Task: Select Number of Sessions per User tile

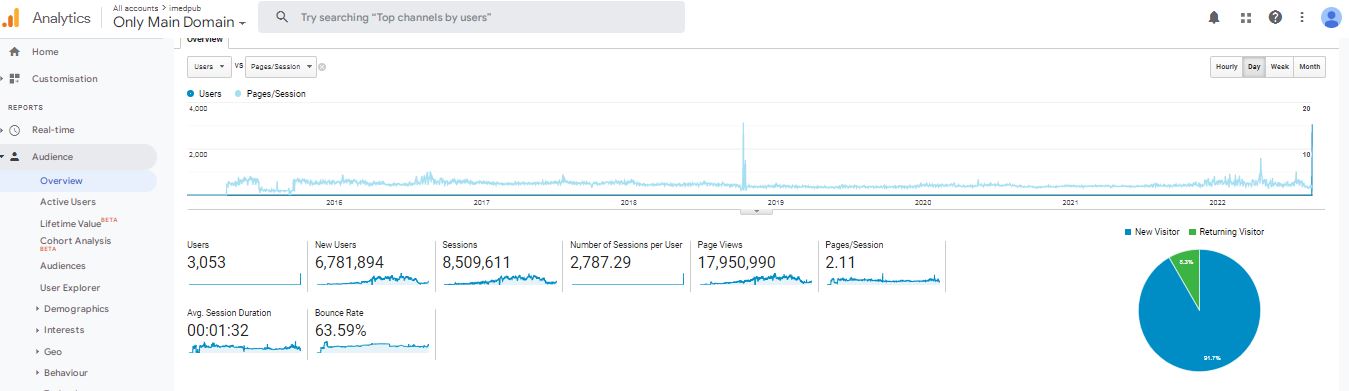Action: coord(627,265)
